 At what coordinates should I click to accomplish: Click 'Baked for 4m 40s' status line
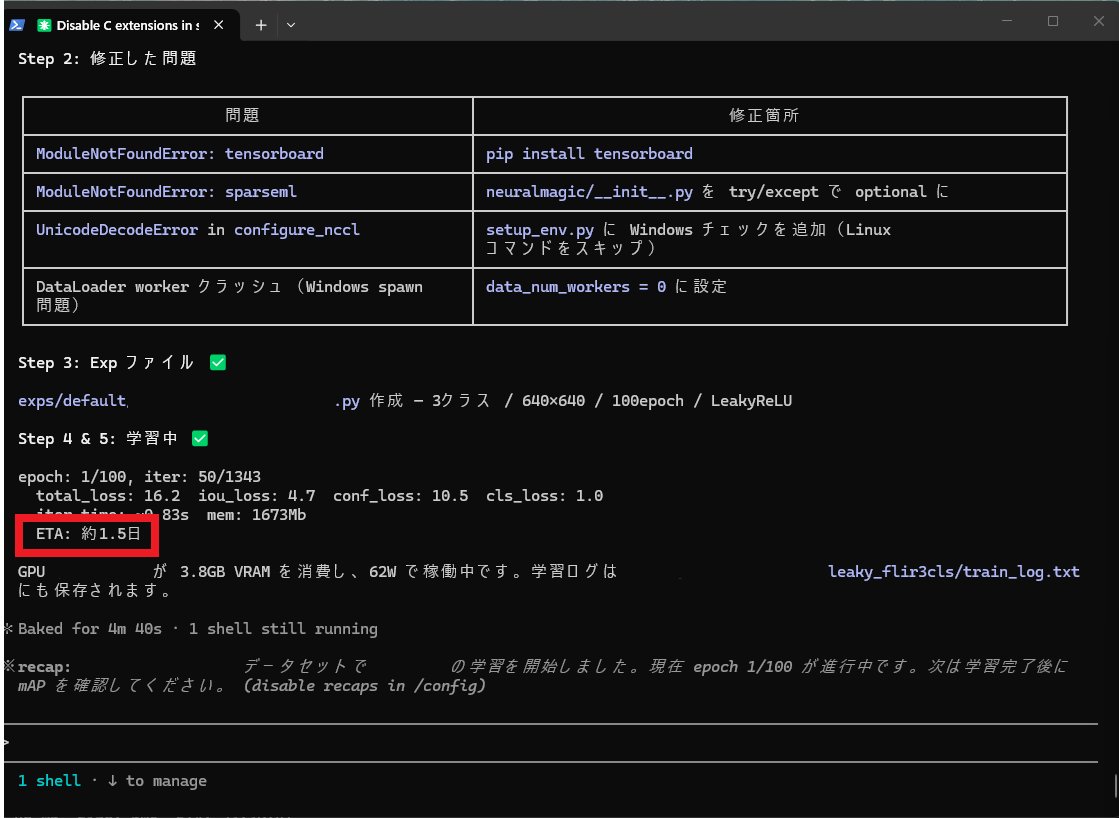pos(90,629)
